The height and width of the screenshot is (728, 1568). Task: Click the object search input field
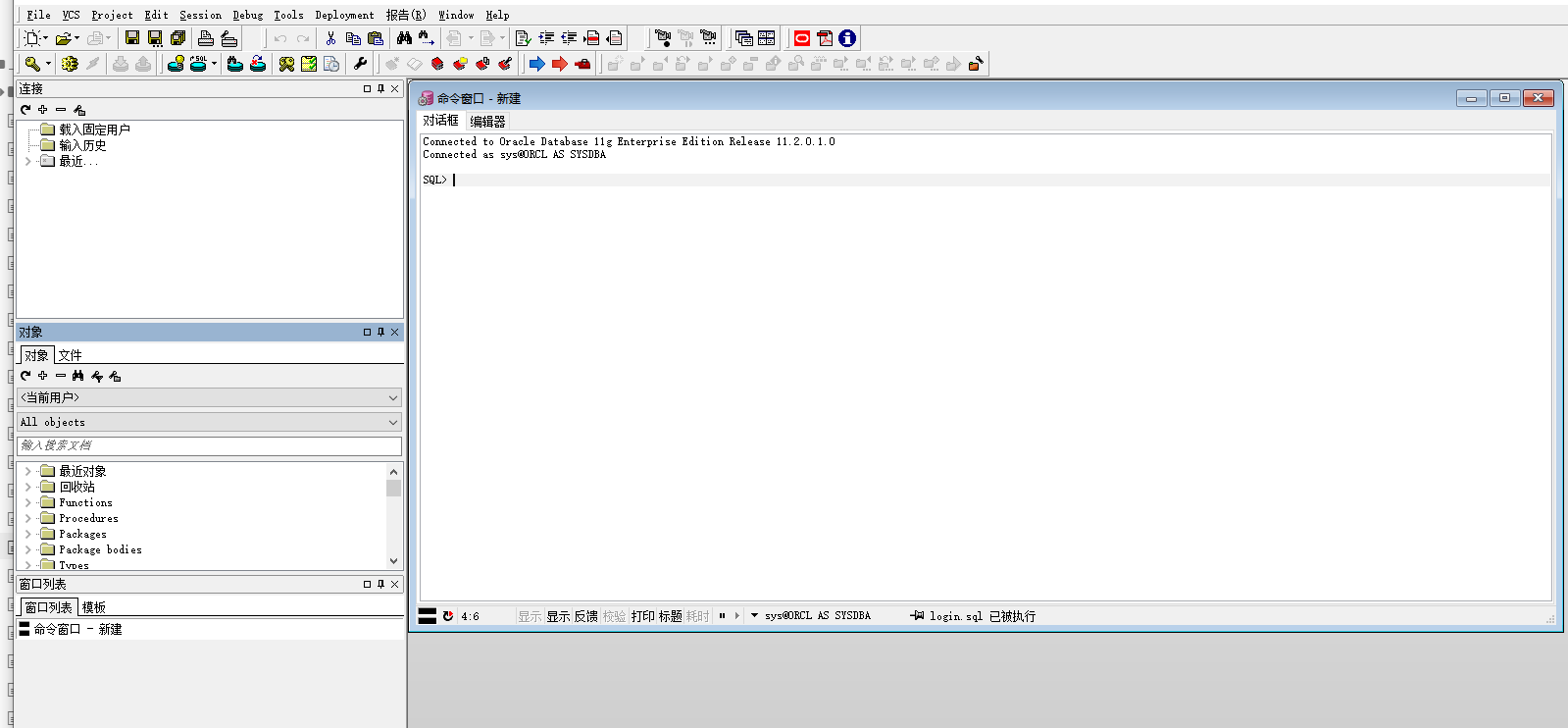point(210,445)
